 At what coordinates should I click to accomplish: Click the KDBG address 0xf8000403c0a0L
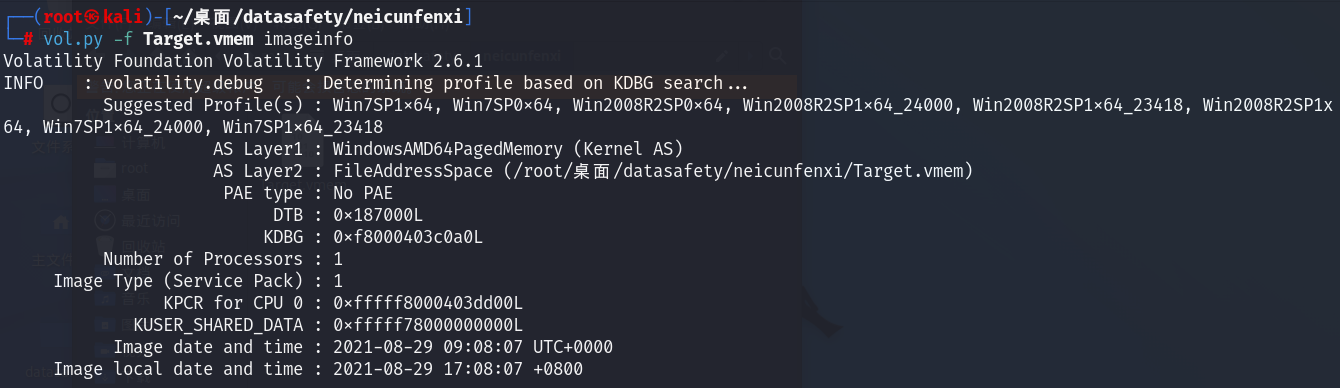408,237
